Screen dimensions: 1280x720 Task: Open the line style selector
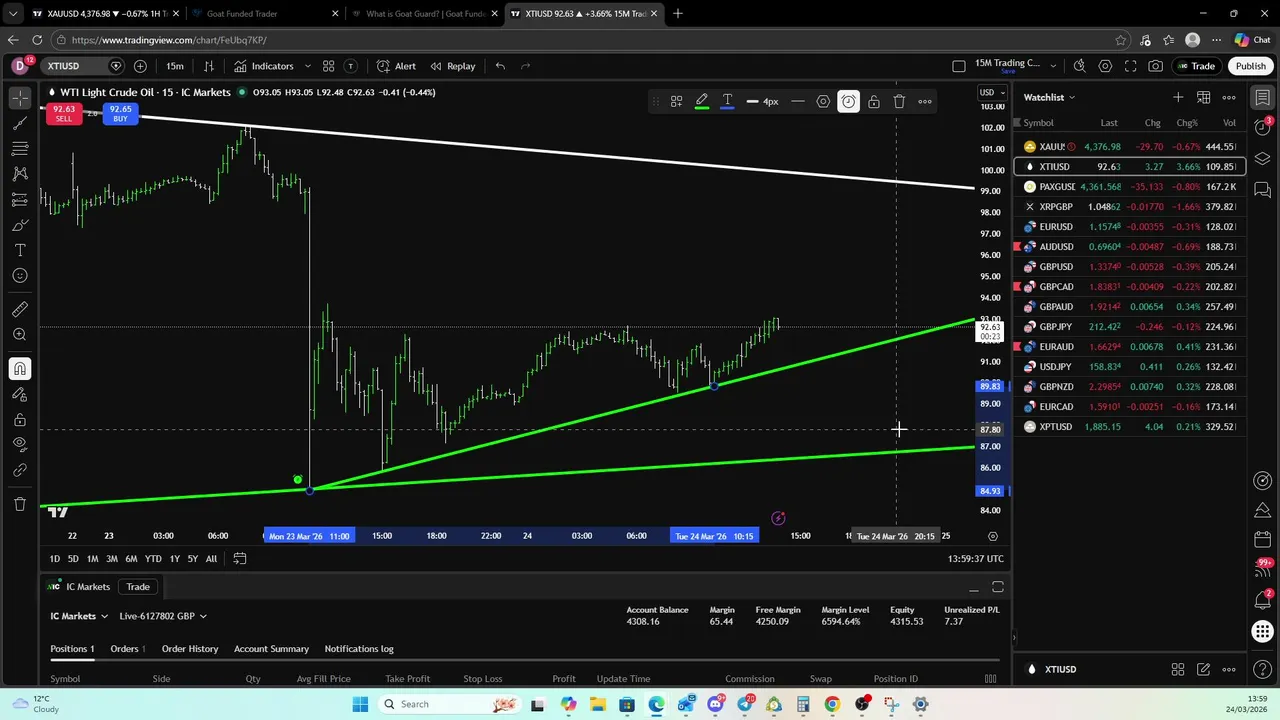tap(797, 101)
